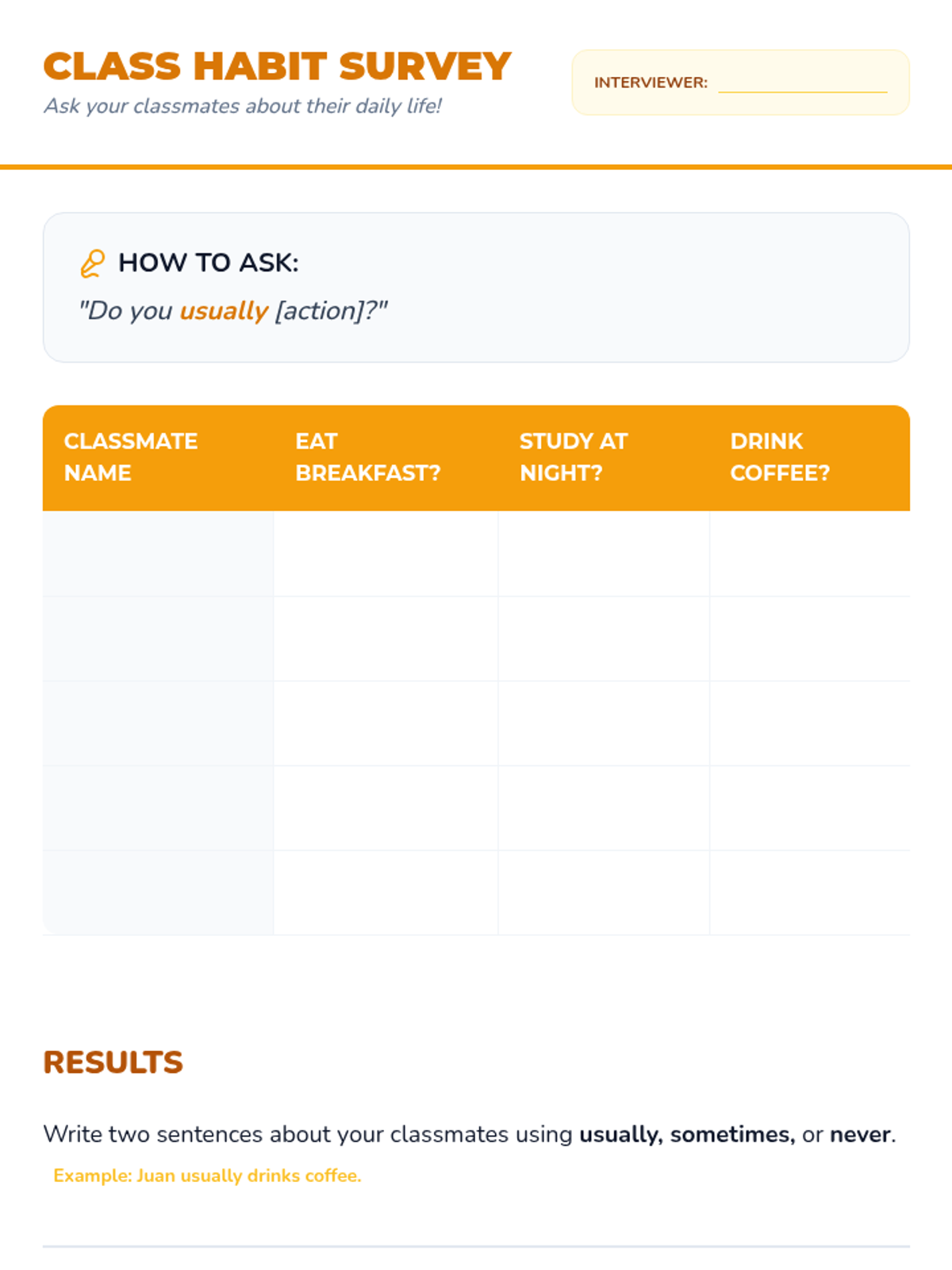Click second row Study at Night cell
Image resolution: width=952 pixels, height=1270 pixels.
click(604, 638)
